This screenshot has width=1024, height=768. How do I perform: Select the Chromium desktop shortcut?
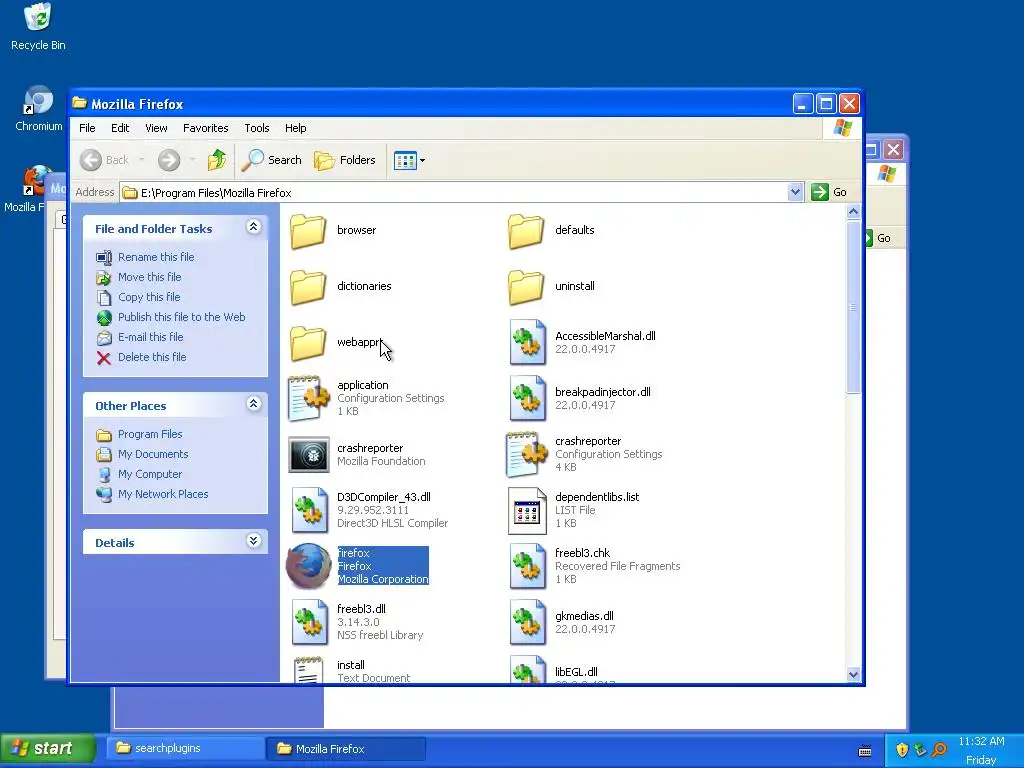[39, 108]
